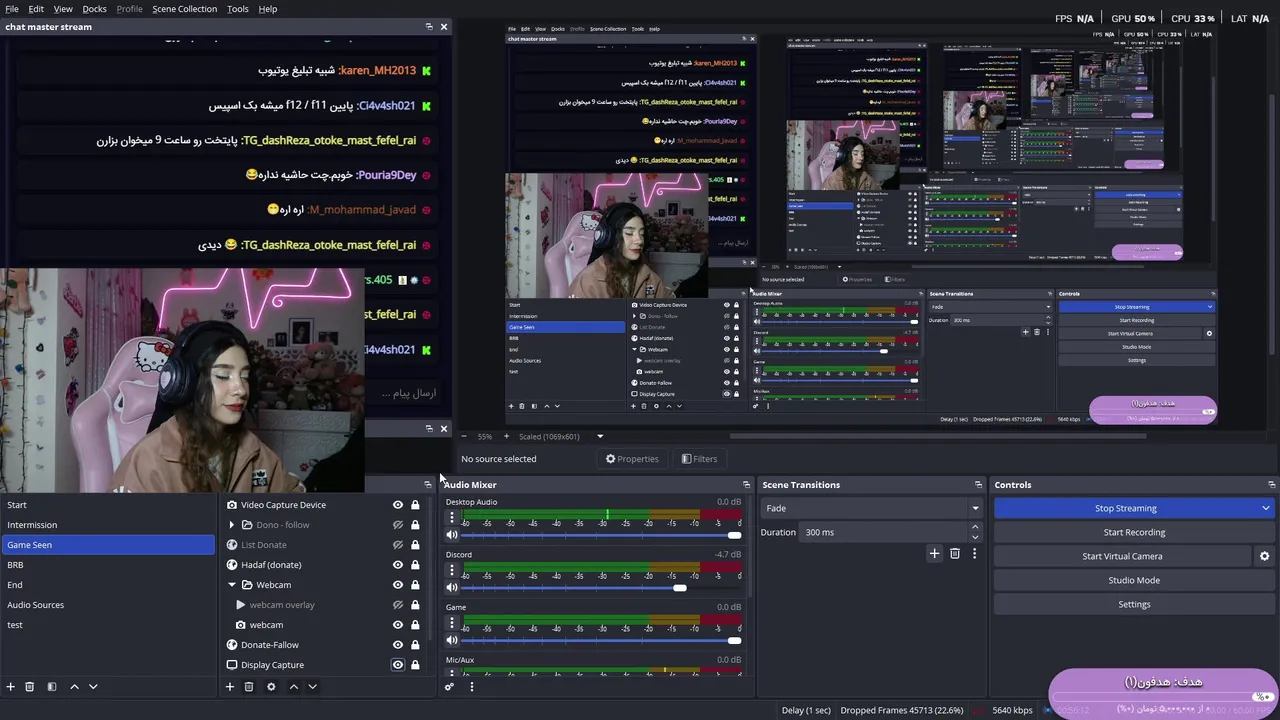
Task: Collapse the Webcam group
Action: click(232, 585)
